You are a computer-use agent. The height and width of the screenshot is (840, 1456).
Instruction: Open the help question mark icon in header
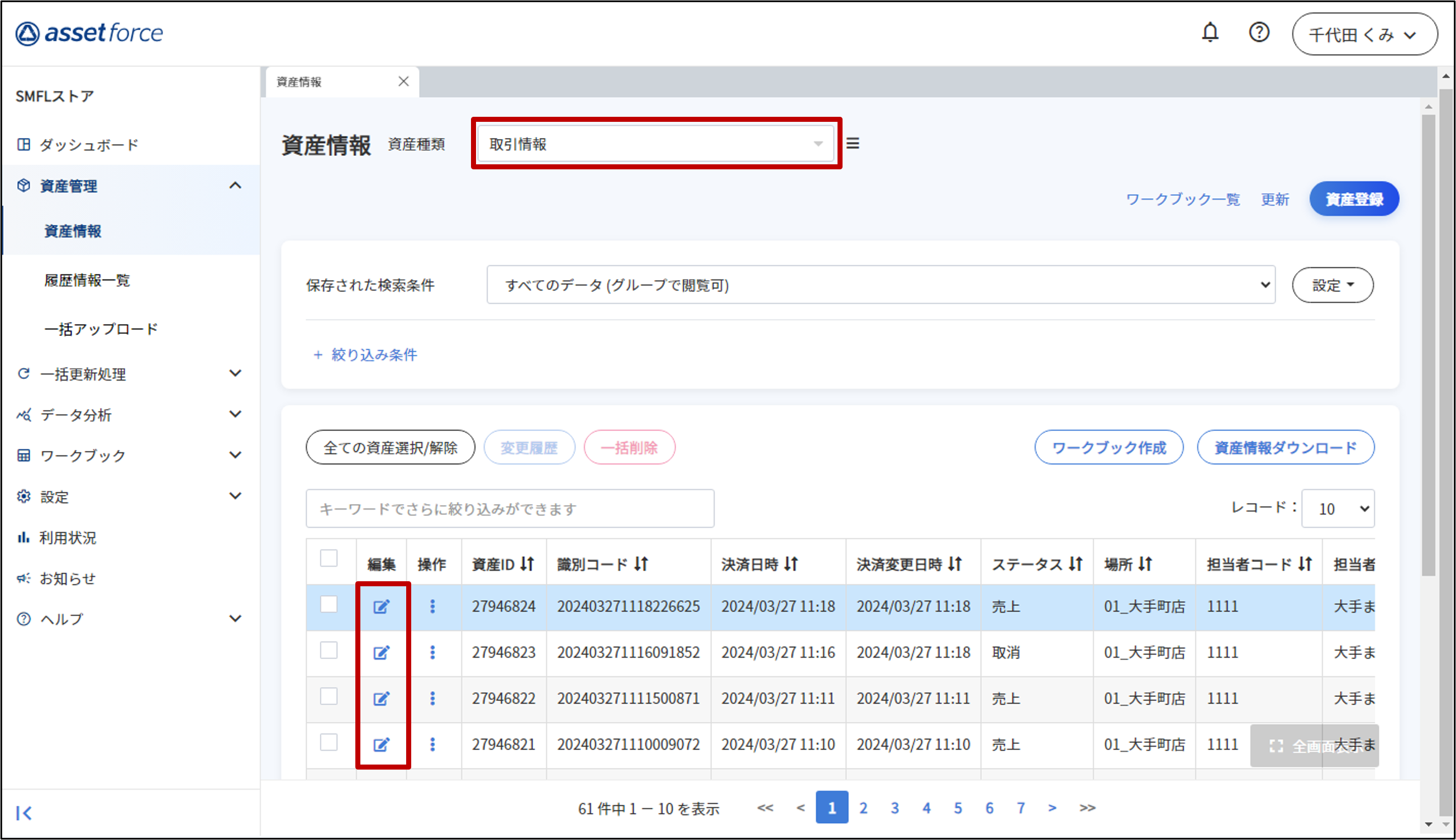[1259, 32]
